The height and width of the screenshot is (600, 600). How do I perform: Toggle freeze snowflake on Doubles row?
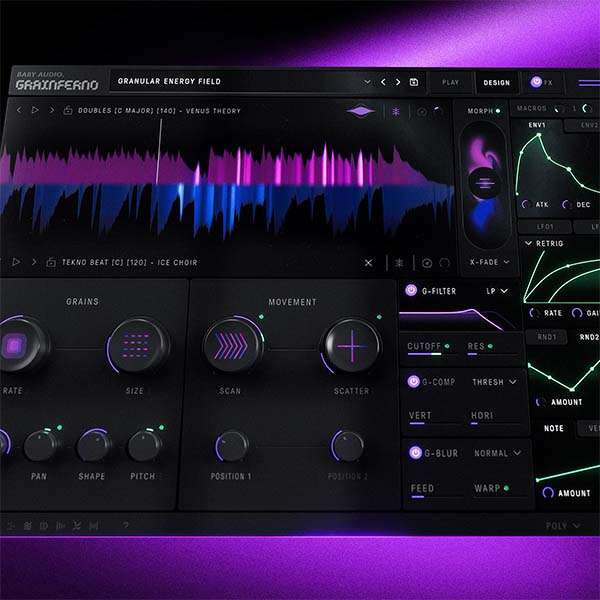pos(396,111)
